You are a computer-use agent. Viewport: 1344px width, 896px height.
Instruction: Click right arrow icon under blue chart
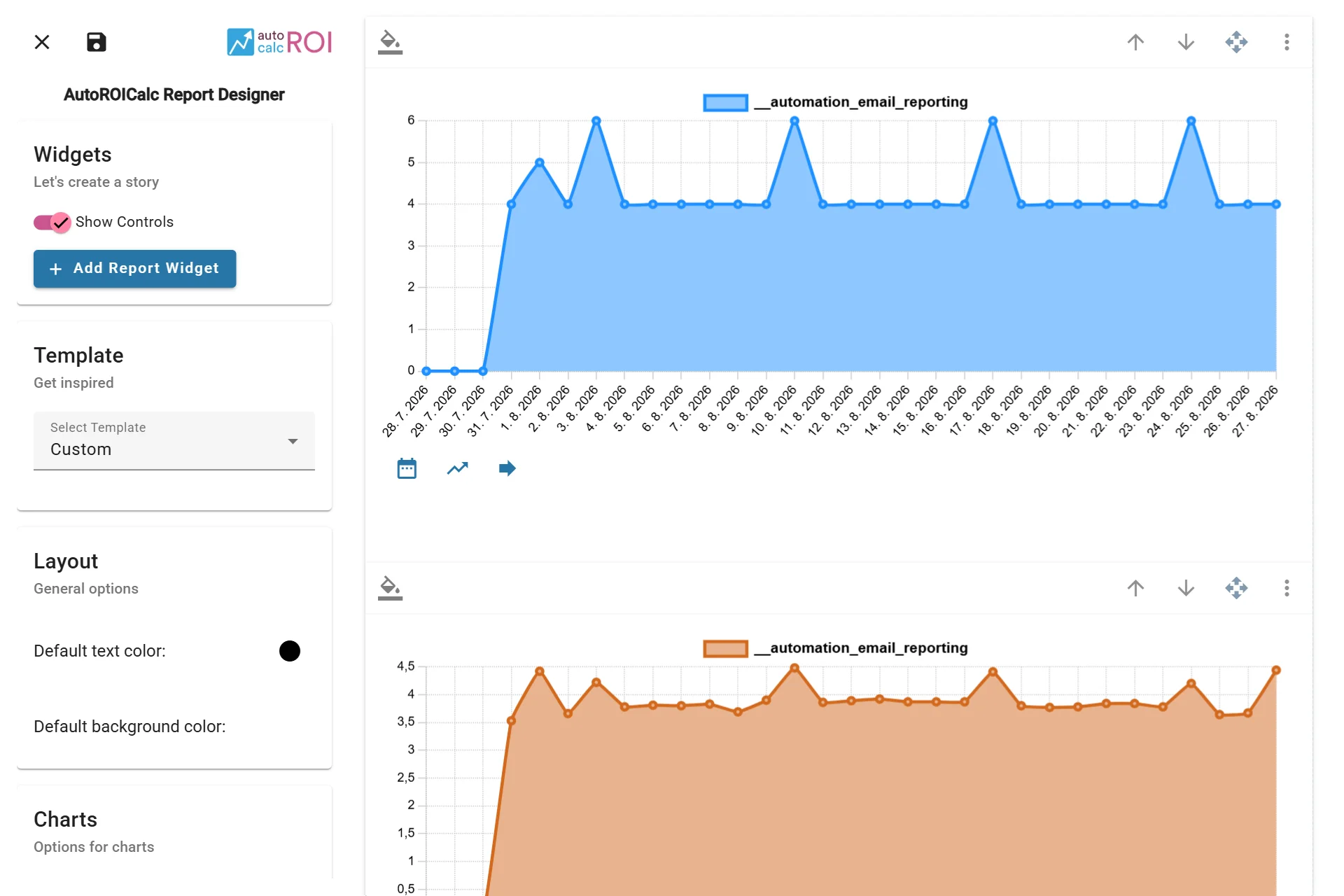point(507,468)
